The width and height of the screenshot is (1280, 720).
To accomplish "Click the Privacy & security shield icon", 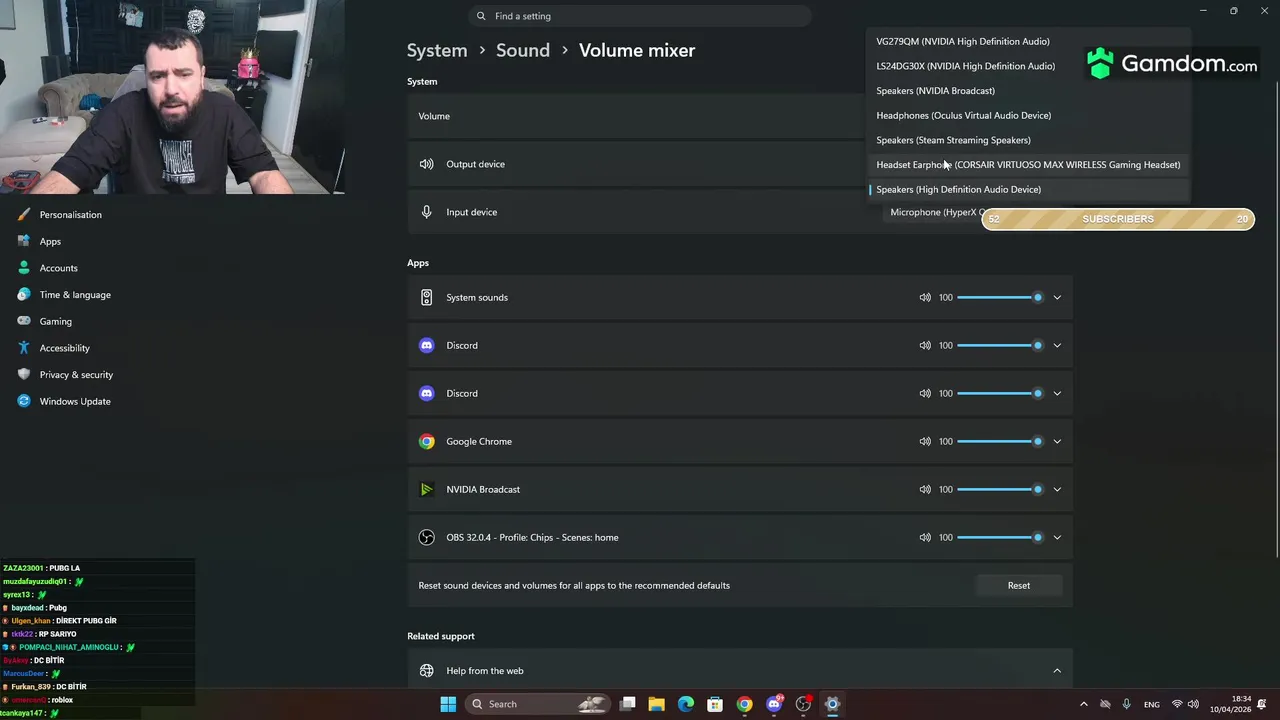I will 23,374.
